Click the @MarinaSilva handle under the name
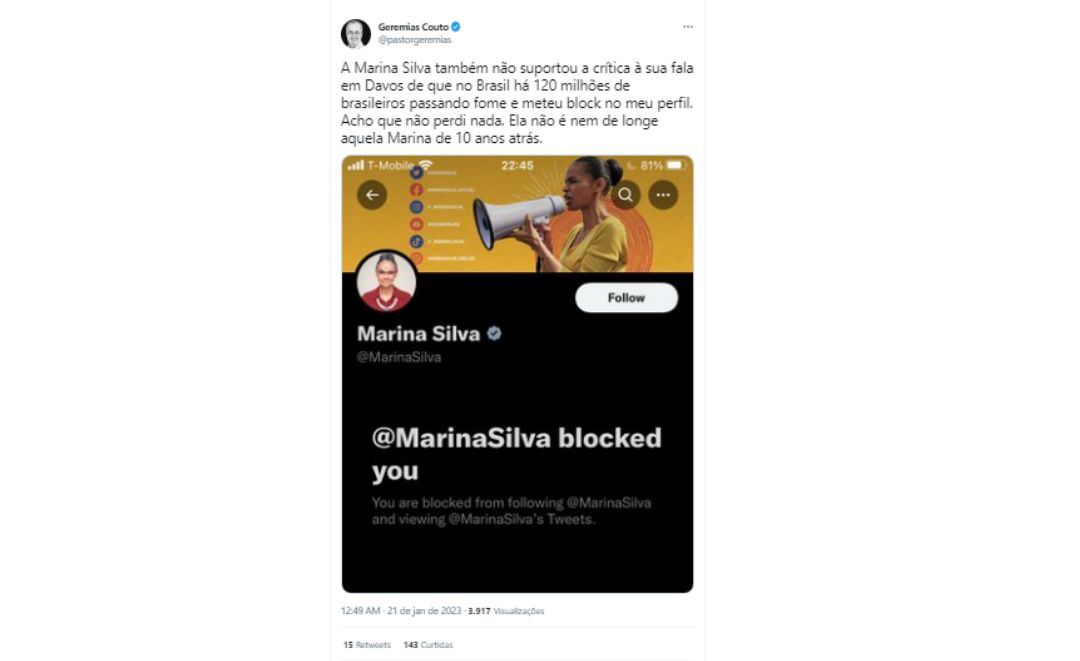This screenshot has width=1080, height=661. click(399, 357)
